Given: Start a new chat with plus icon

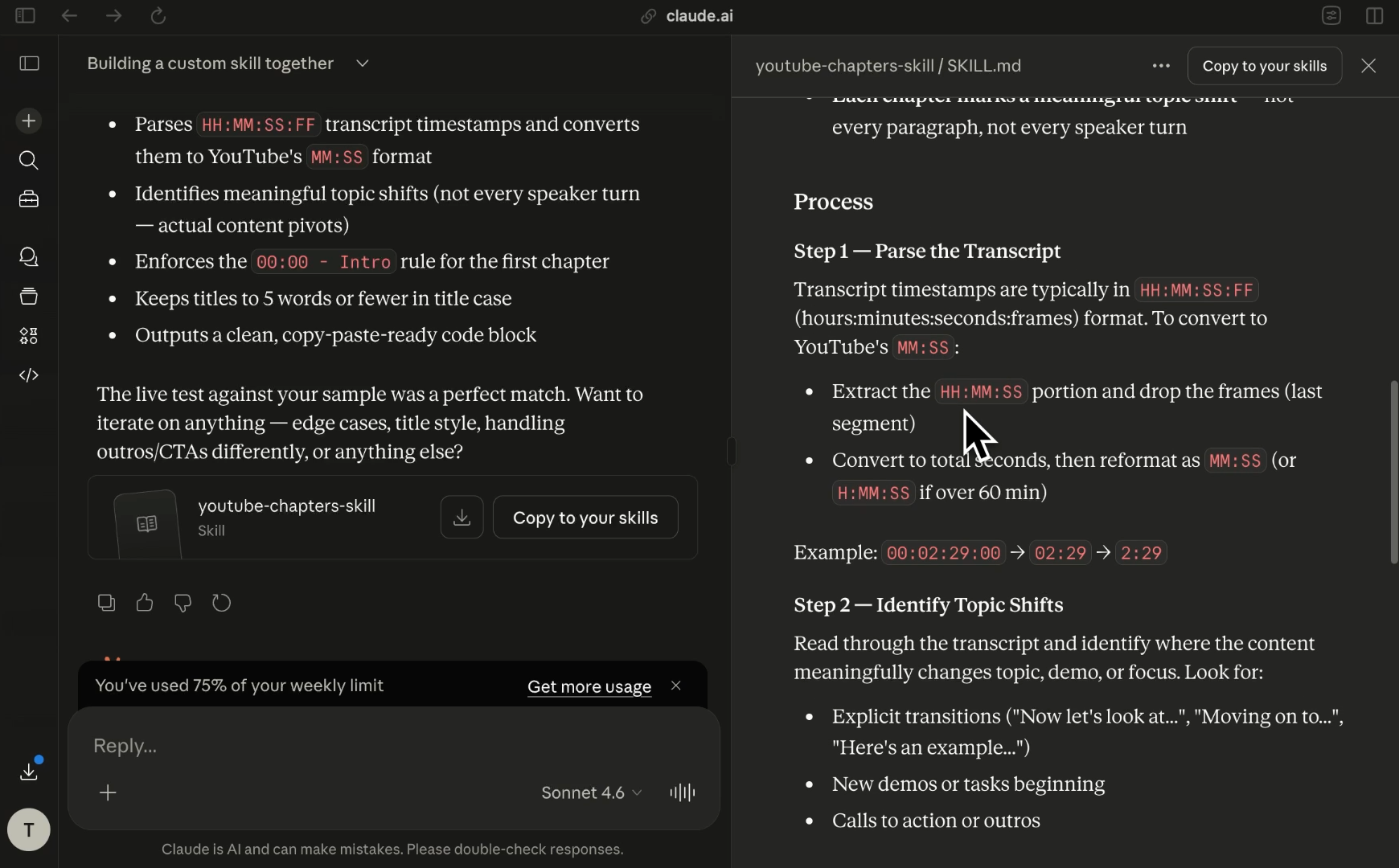Looking at the screenshot, I should 29,121.
